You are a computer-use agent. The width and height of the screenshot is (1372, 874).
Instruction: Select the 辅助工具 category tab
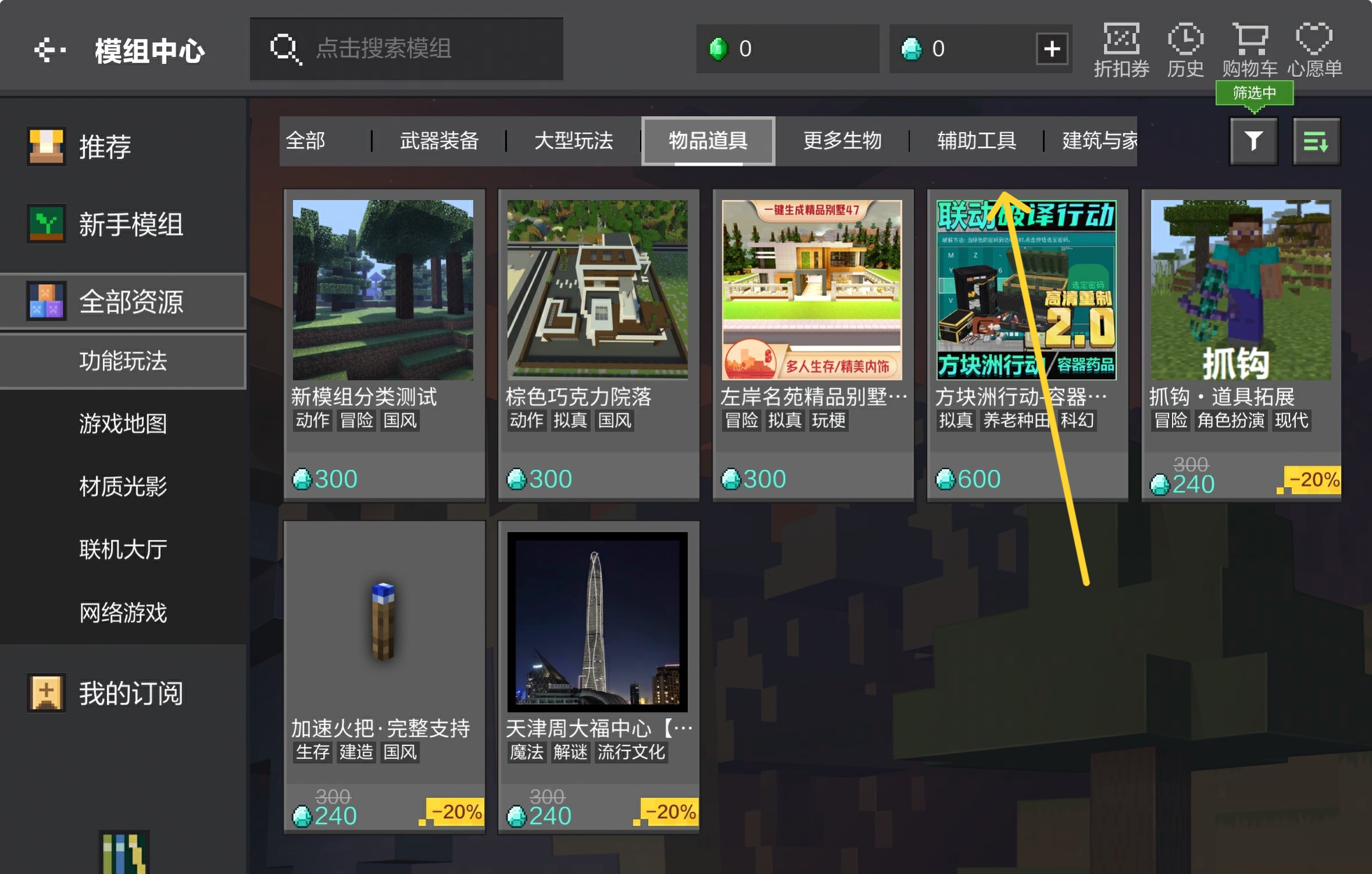coord(977,141)
